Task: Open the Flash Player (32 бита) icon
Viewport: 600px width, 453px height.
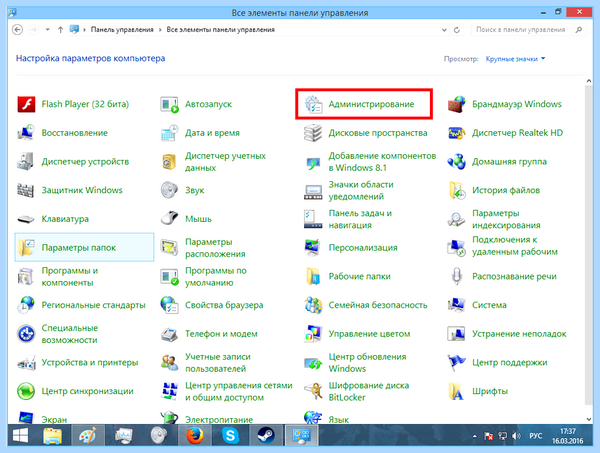Action: 26,104
